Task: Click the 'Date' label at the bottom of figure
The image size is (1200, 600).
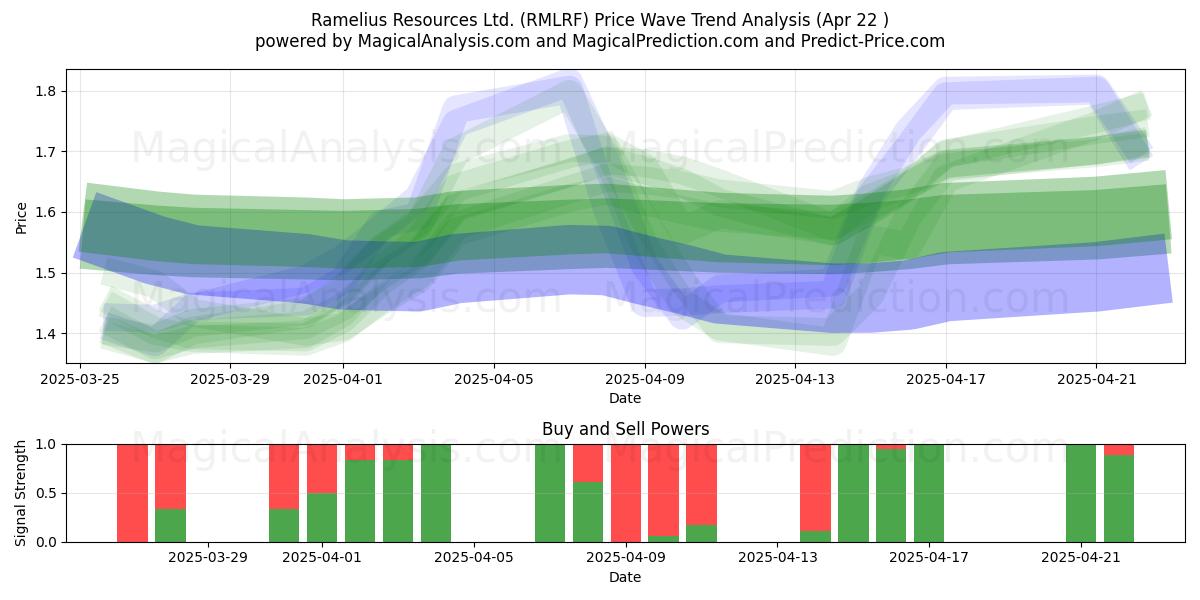Action: (625, 577)
